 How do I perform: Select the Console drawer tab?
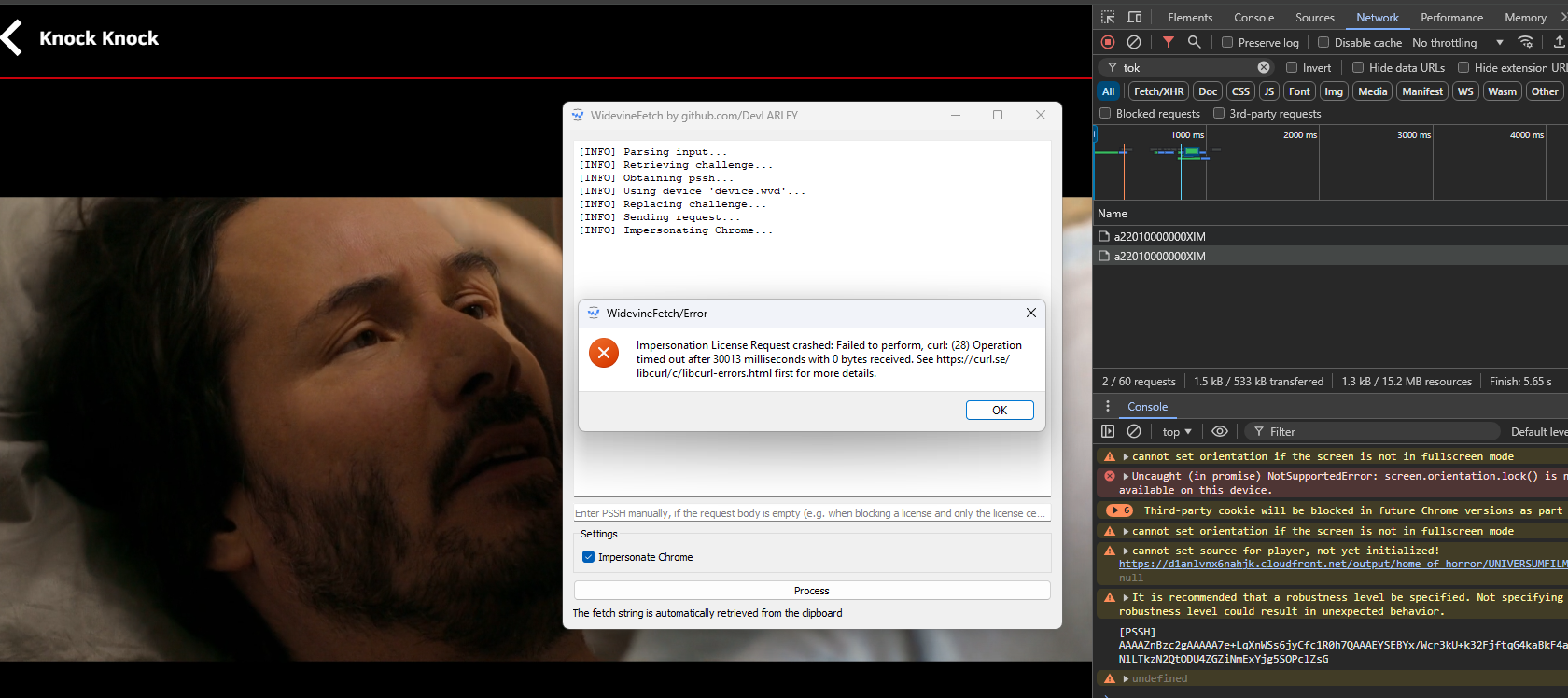coord(1147,407)
